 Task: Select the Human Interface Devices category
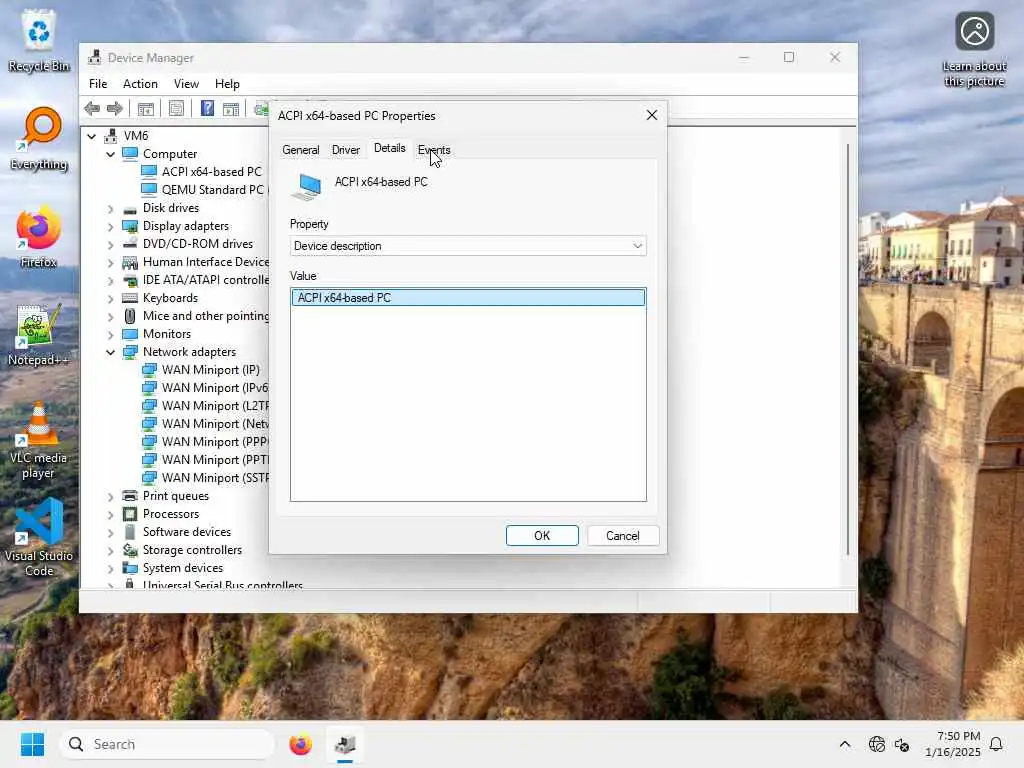(196, 262)
